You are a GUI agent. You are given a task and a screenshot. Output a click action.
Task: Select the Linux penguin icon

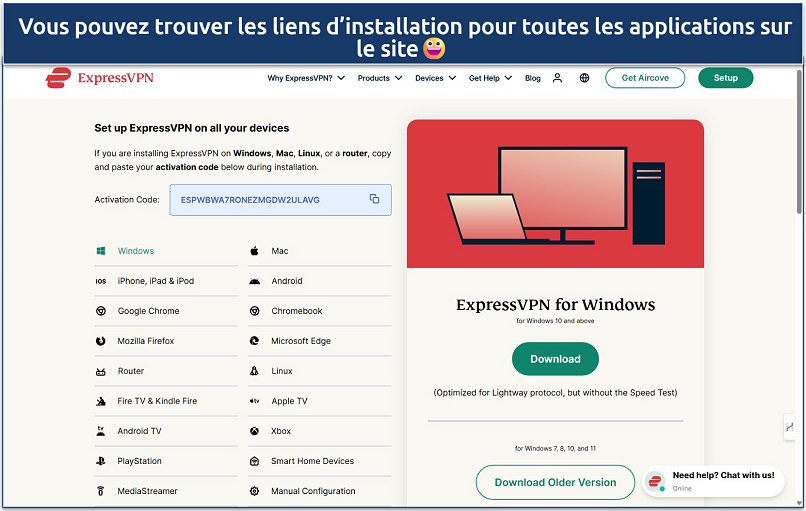tap(255, 371)
